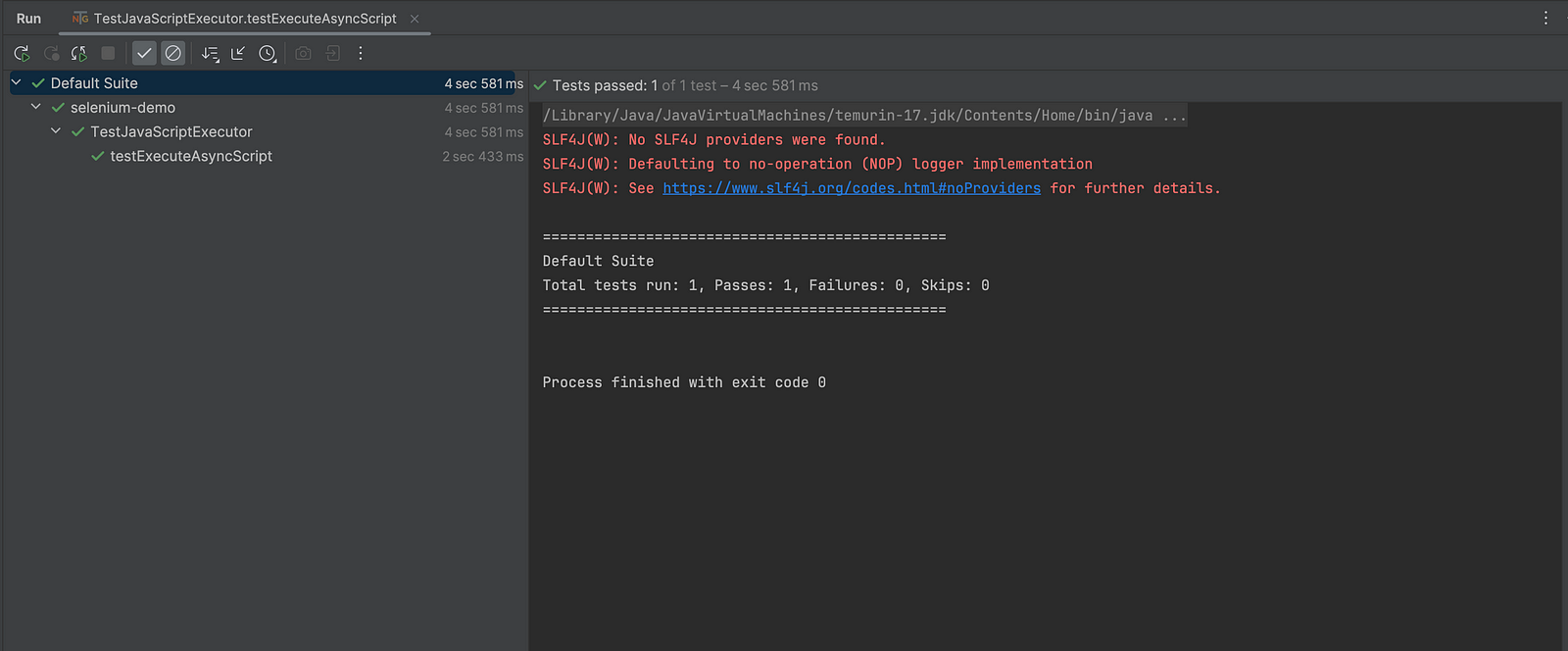The image size is (1568, 651).
Task: Rerun the test with the Rerun icon
Action: pyautogui.click(x=22, y=53)
